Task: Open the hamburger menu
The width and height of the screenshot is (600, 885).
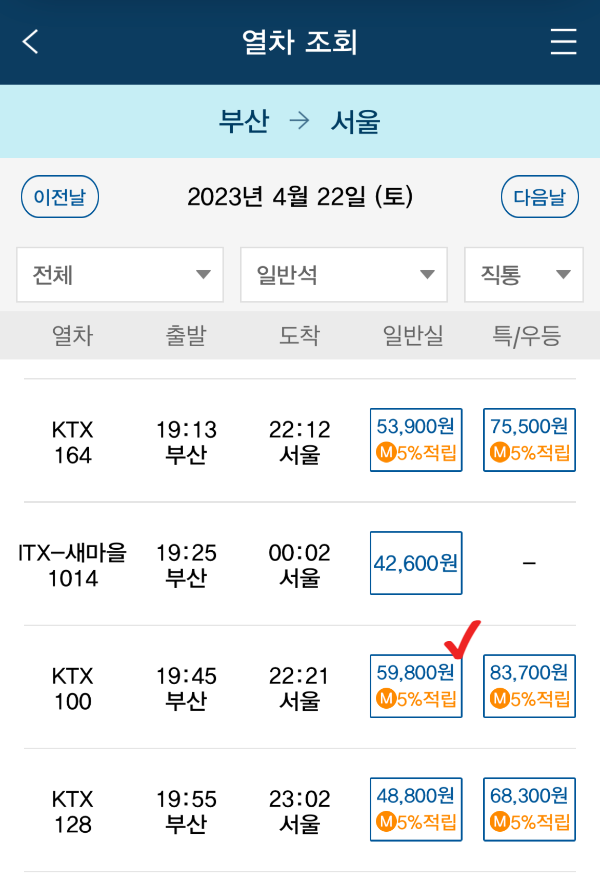Action: point(563,42)
